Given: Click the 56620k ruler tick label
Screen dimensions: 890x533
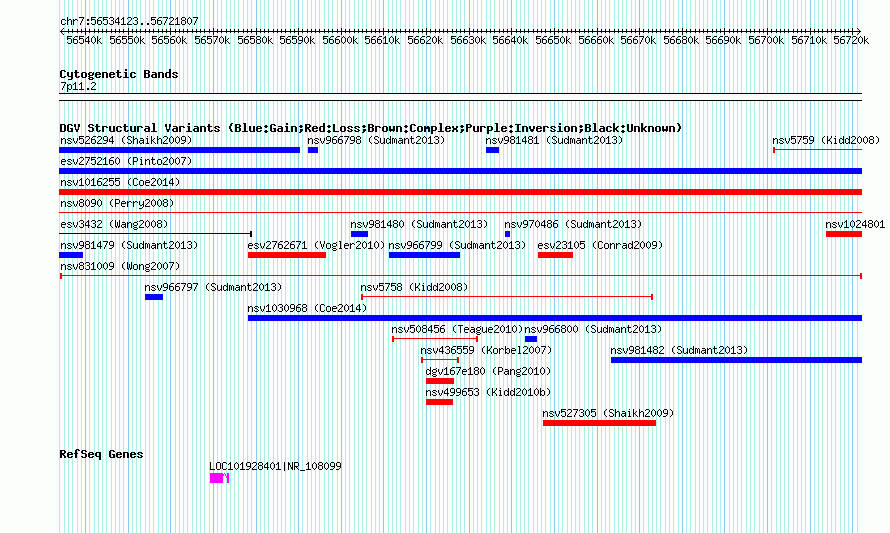Looking at the screenshot, I should click(x=425, y=40).
